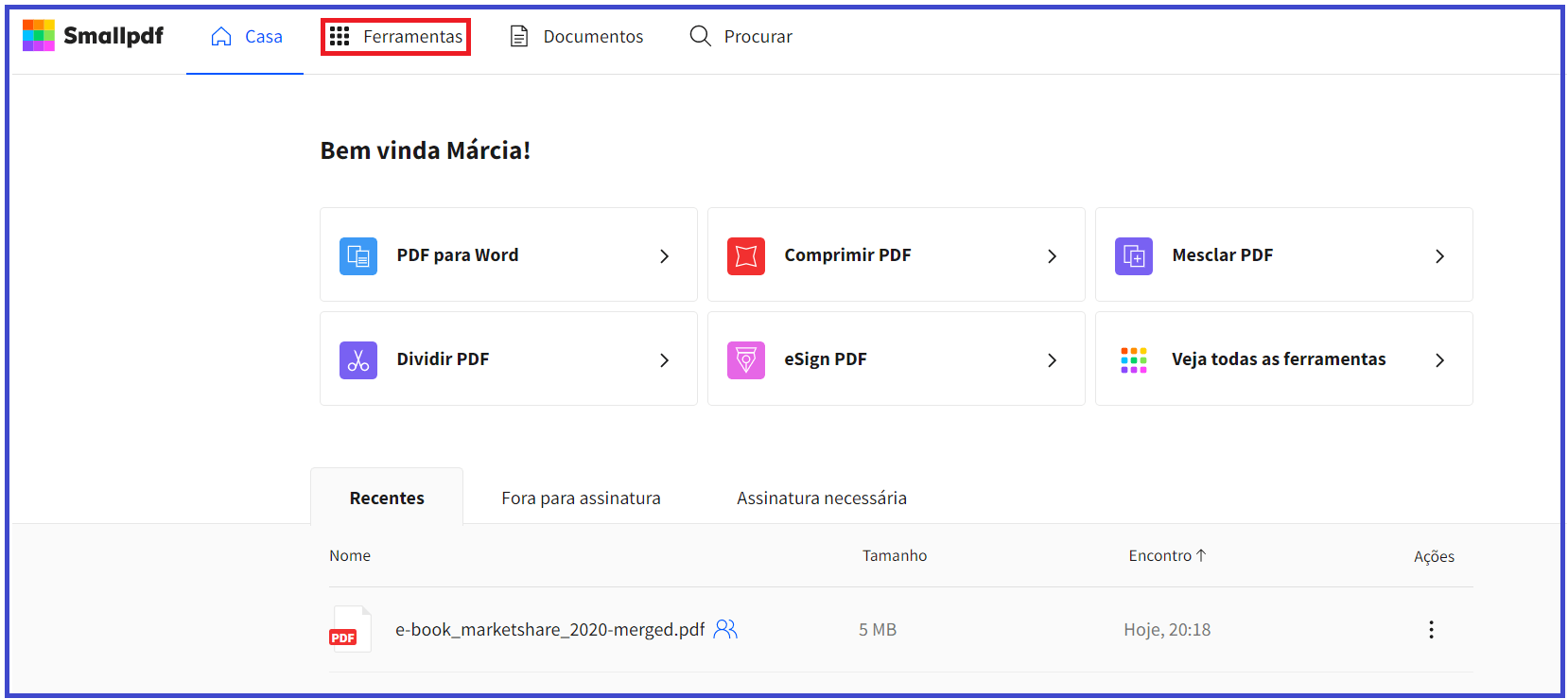Click the pink eSign PDF icon
Image resolution: width=1568 pixels, height=699 pixels.
pos(746,359)
